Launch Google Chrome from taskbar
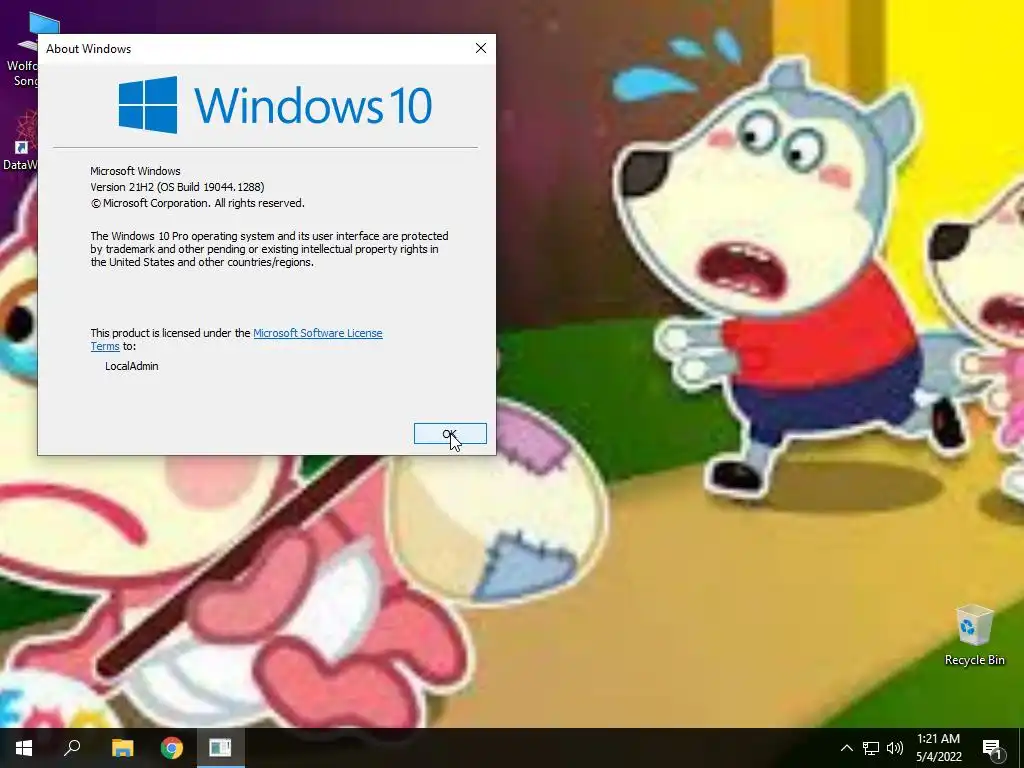 tap(172, 748)
